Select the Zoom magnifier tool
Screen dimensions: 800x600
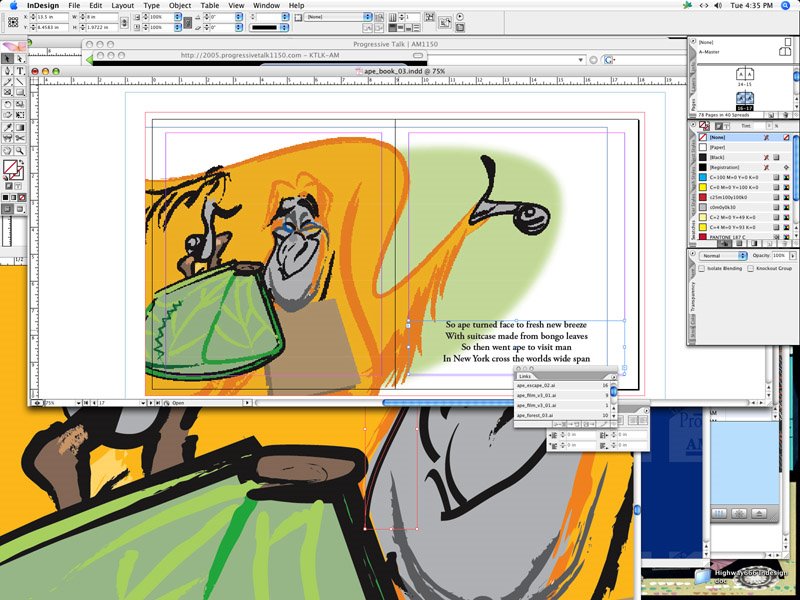pos(20,151)
